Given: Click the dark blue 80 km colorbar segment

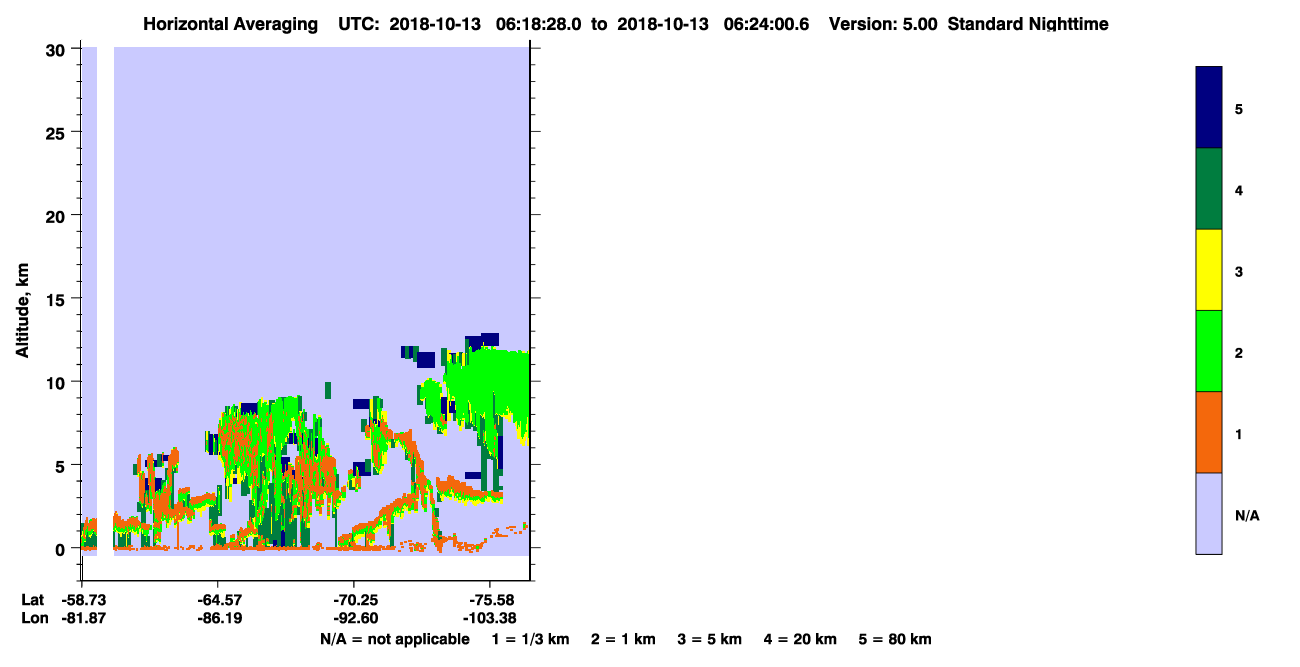Looking at the screenshot, I should click(x=1209, y=108).
